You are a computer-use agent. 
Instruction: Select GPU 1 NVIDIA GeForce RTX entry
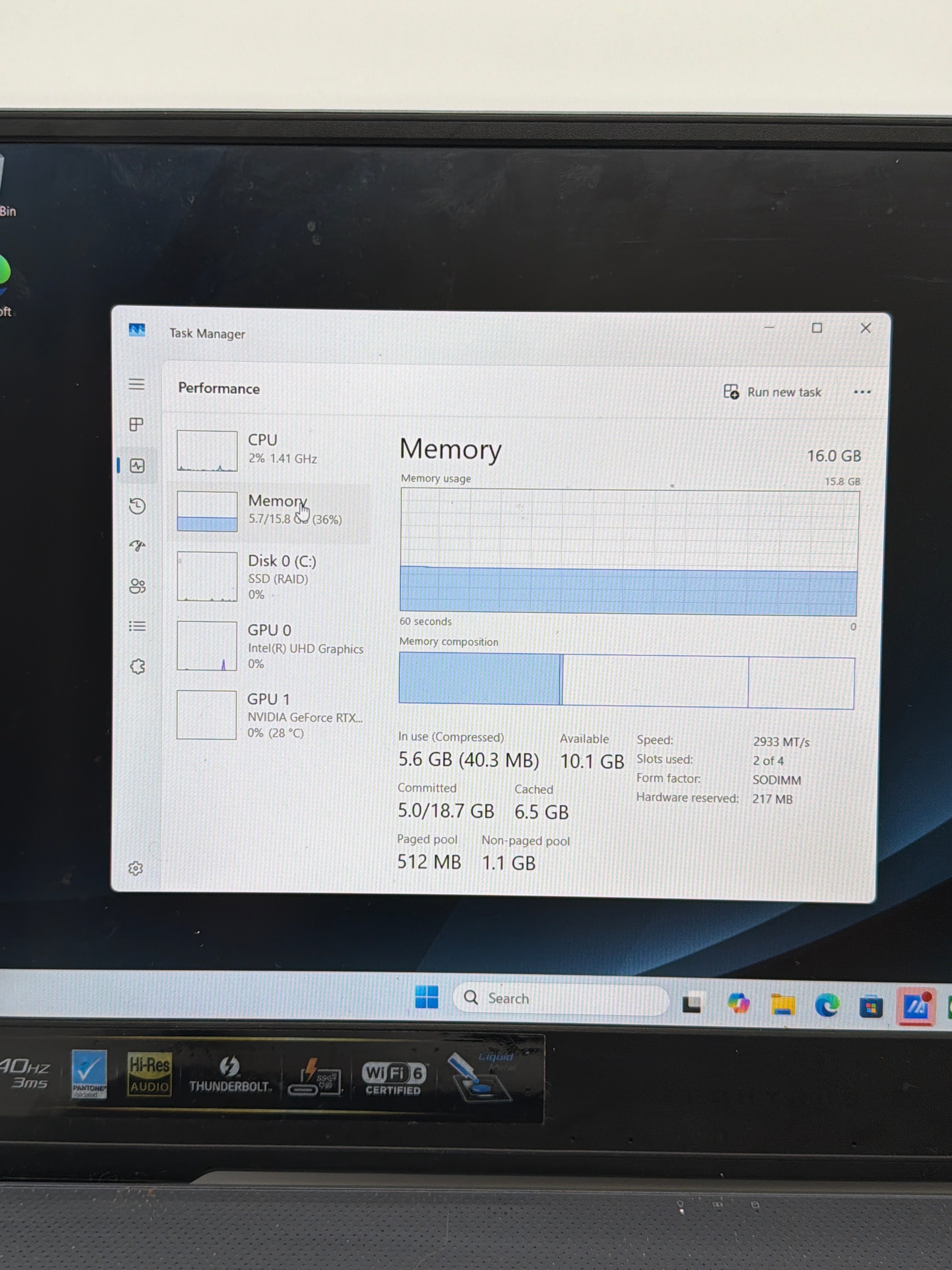pyautogui.click(x=270, y=715)
